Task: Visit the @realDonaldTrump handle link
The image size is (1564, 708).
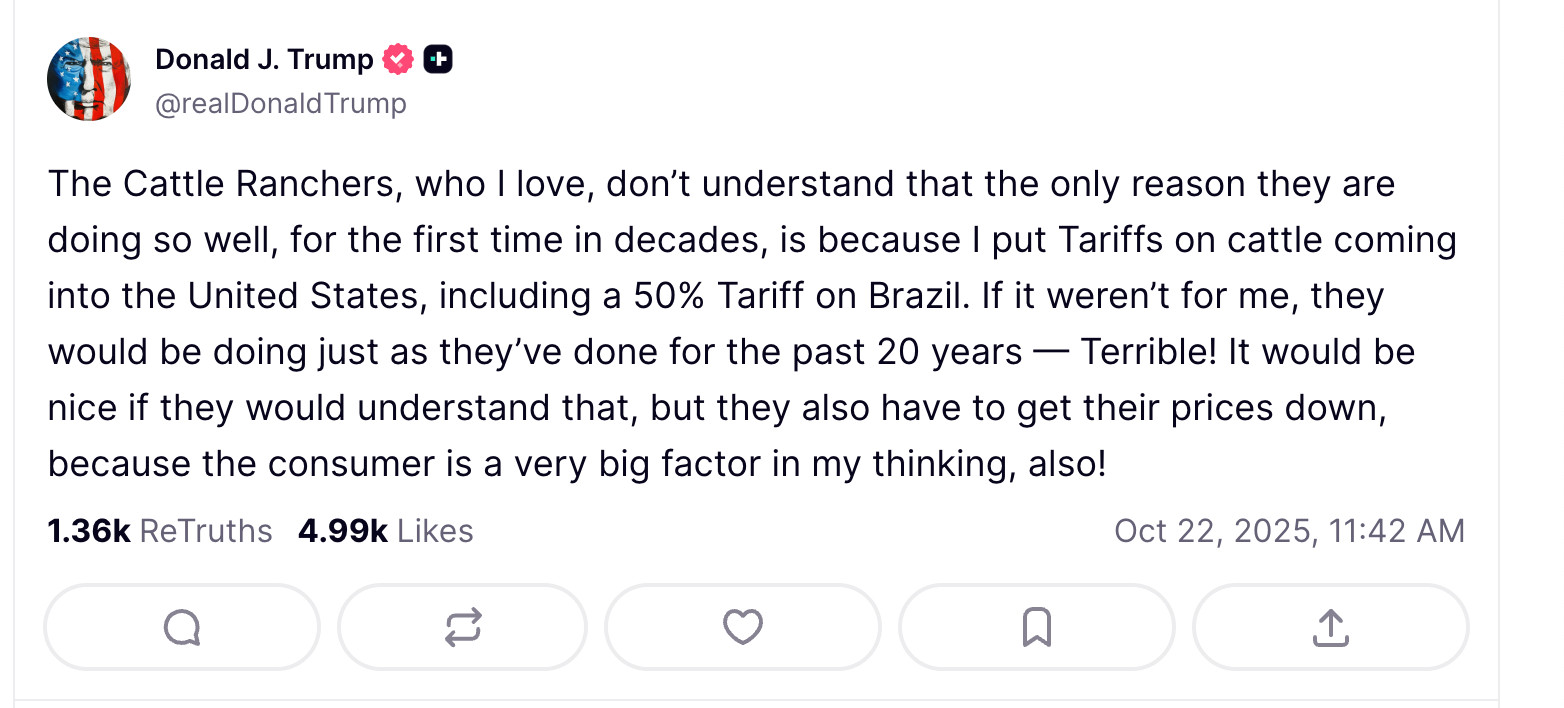Action: (x=281, y=103)
